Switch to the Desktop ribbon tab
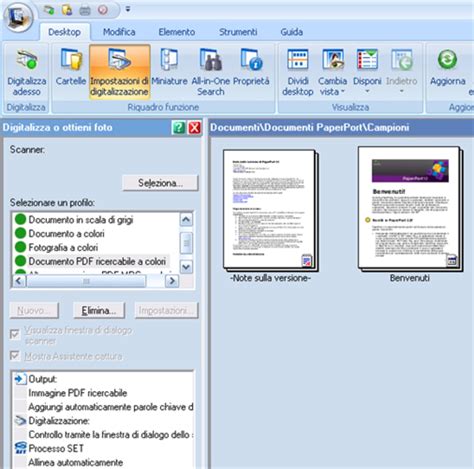Viewport: 474px width, 469px height. click(x=64, y=32)
